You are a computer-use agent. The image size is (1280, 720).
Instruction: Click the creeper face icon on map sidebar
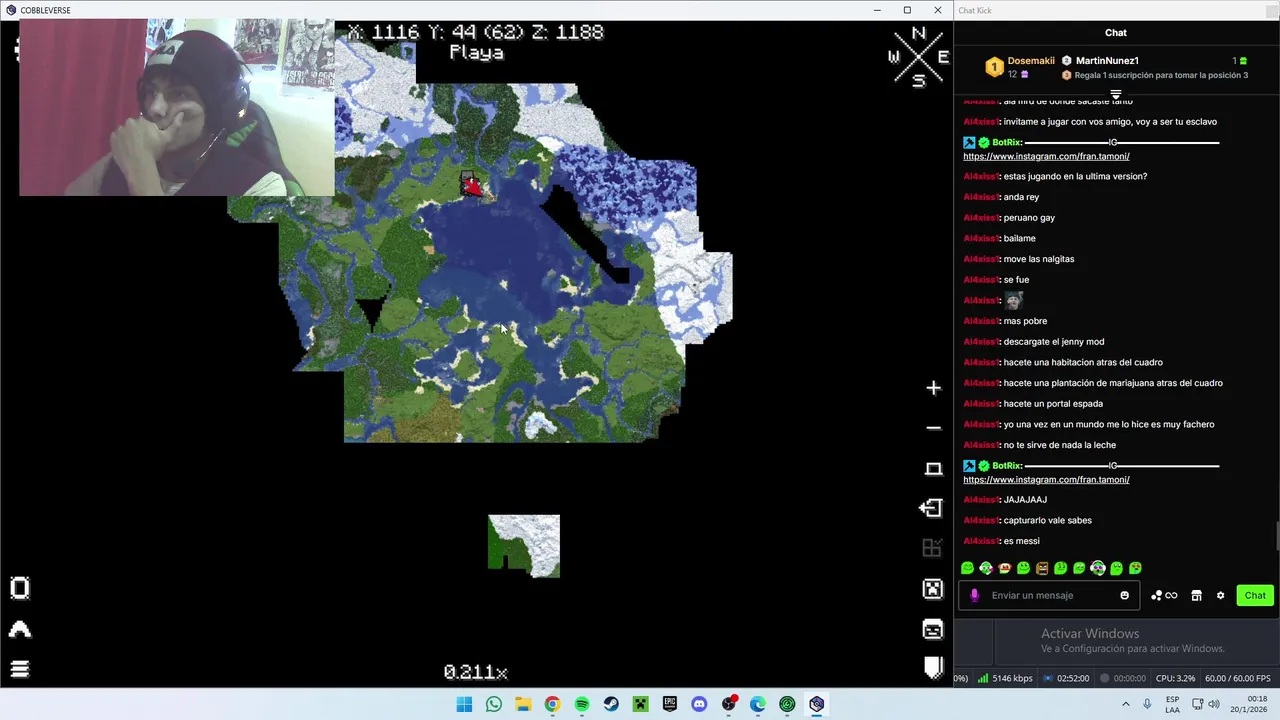(x=933, y=589)
